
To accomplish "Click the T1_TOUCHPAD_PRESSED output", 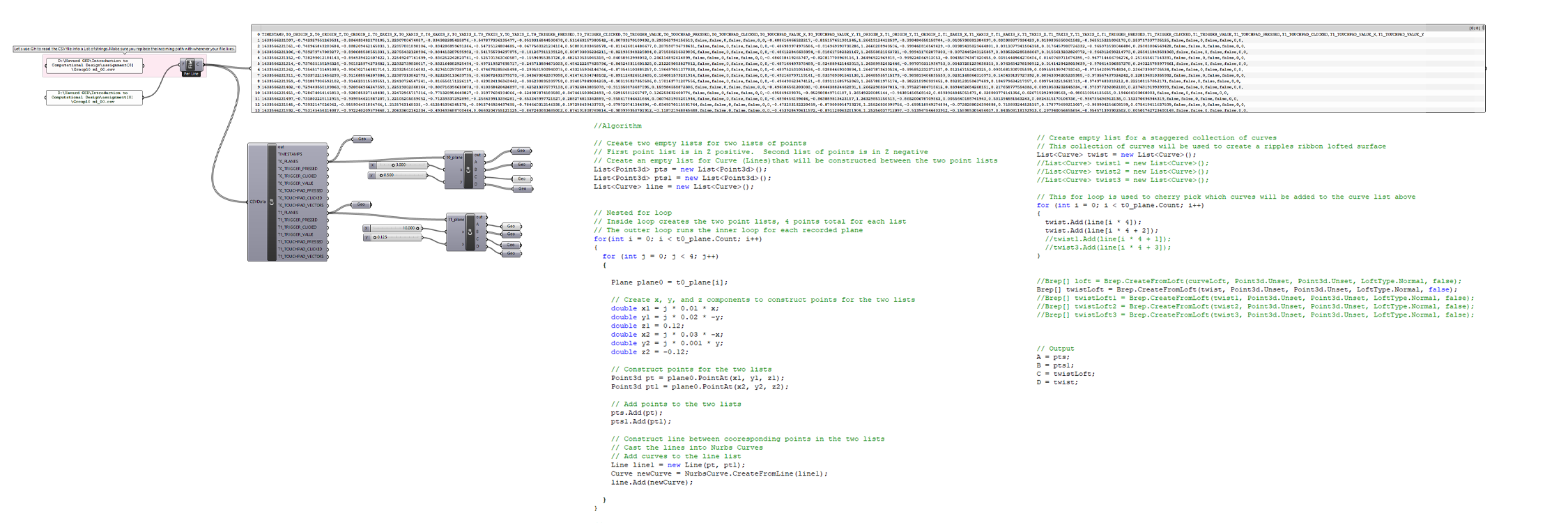I will click(x=300, y=242).
